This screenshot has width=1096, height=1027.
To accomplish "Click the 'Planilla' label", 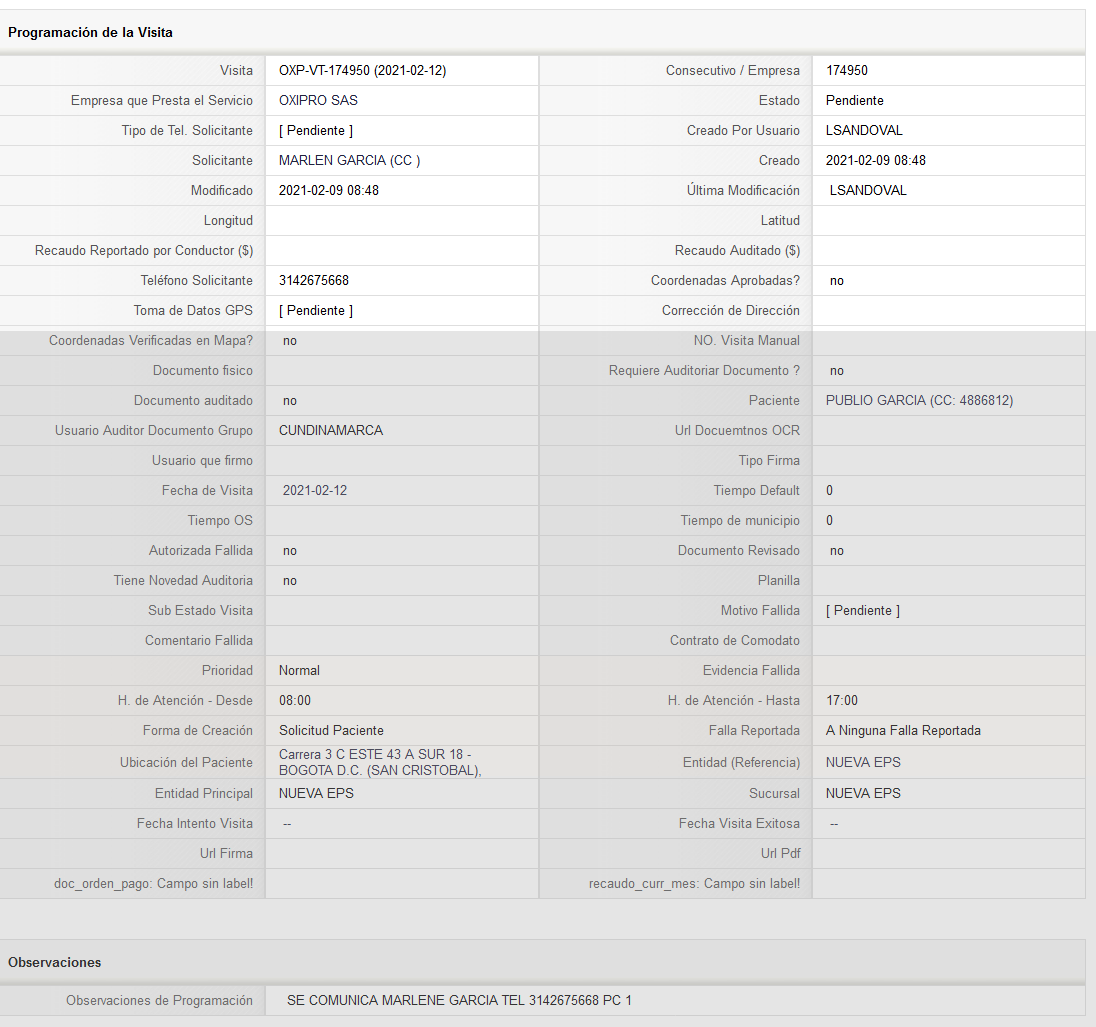I will coord(779,582).
